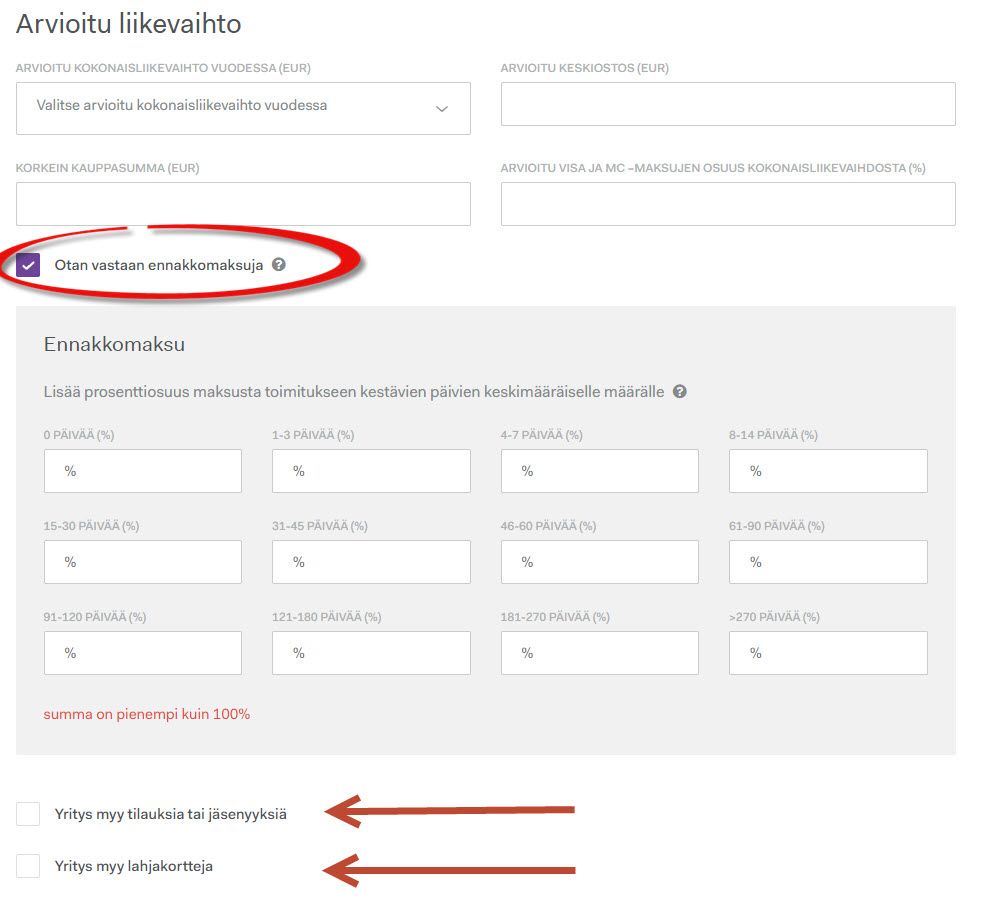Click the help icon beside Otan vastaan ennakkomaksuja
Image resolution: width=988 pixels, height=898 pixels.
279,265
